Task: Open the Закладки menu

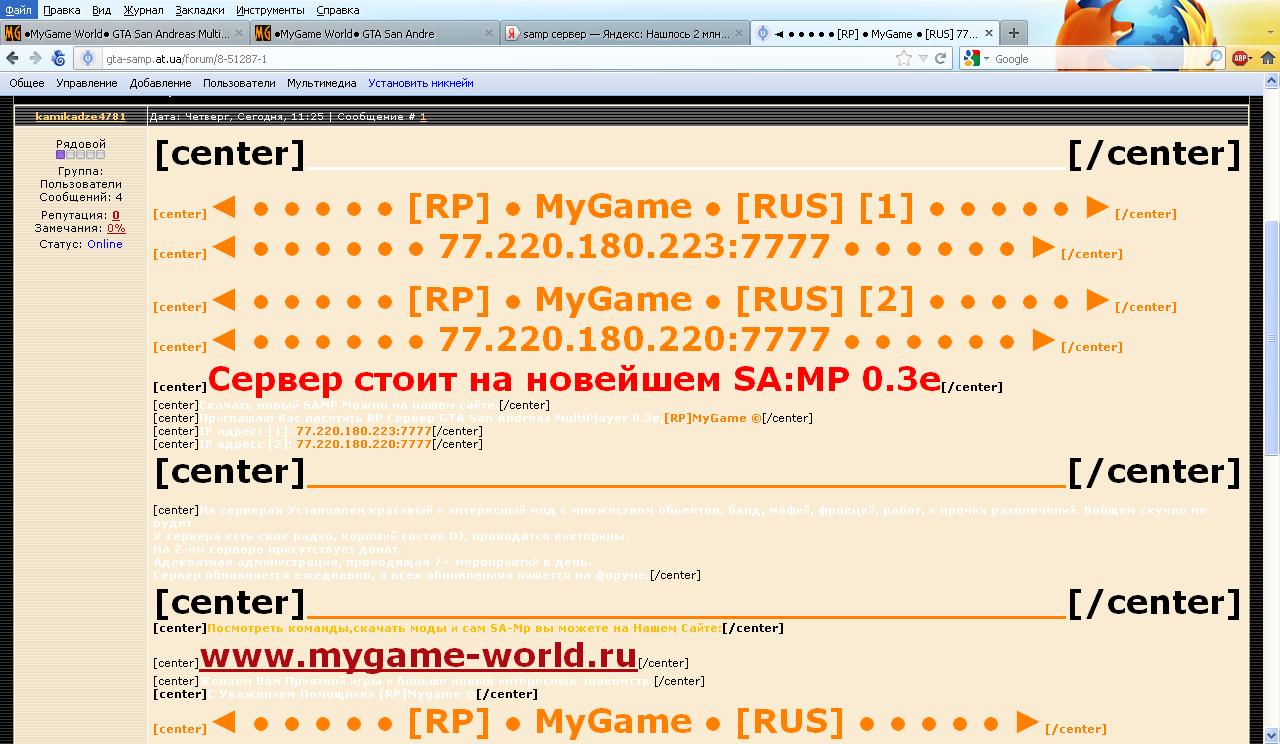Action: click(x=200, y=10)
